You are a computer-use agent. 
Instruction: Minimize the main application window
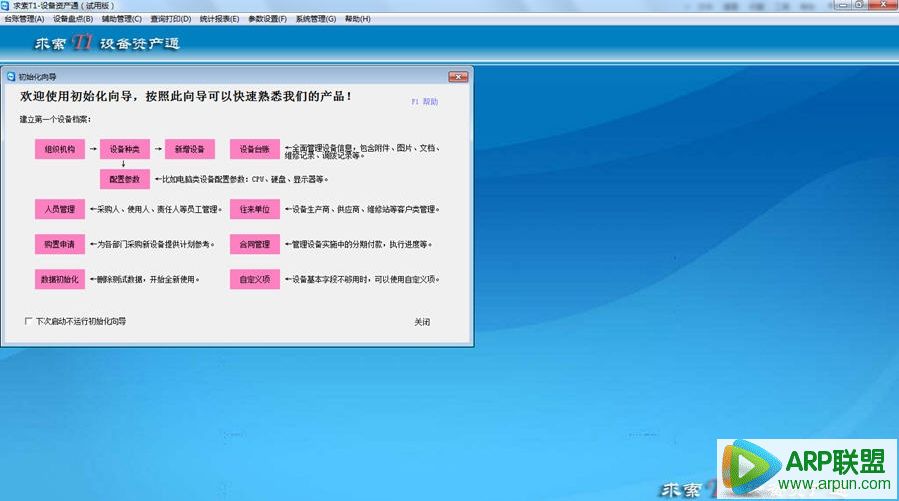pyautogui.click(x=842, y=5)
